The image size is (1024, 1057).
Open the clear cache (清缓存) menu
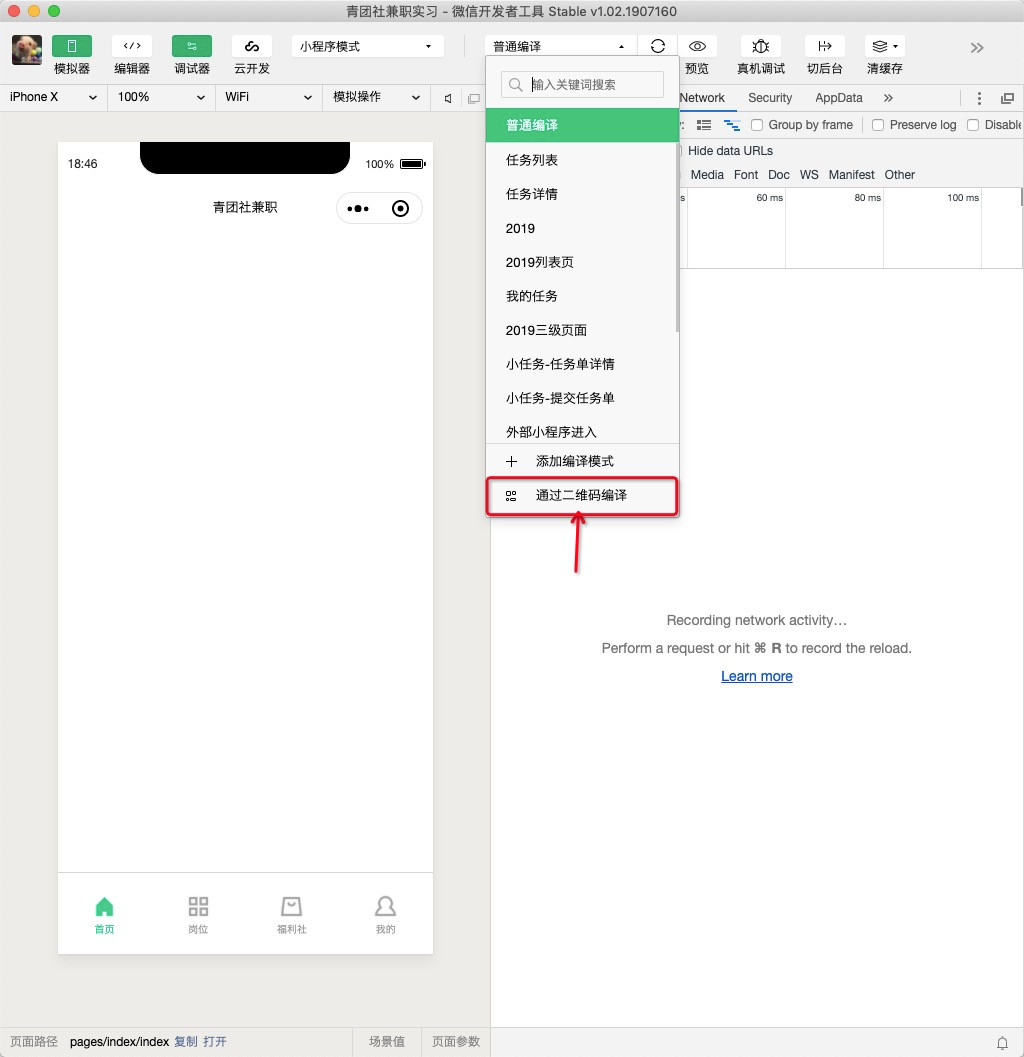coord(884,46)
